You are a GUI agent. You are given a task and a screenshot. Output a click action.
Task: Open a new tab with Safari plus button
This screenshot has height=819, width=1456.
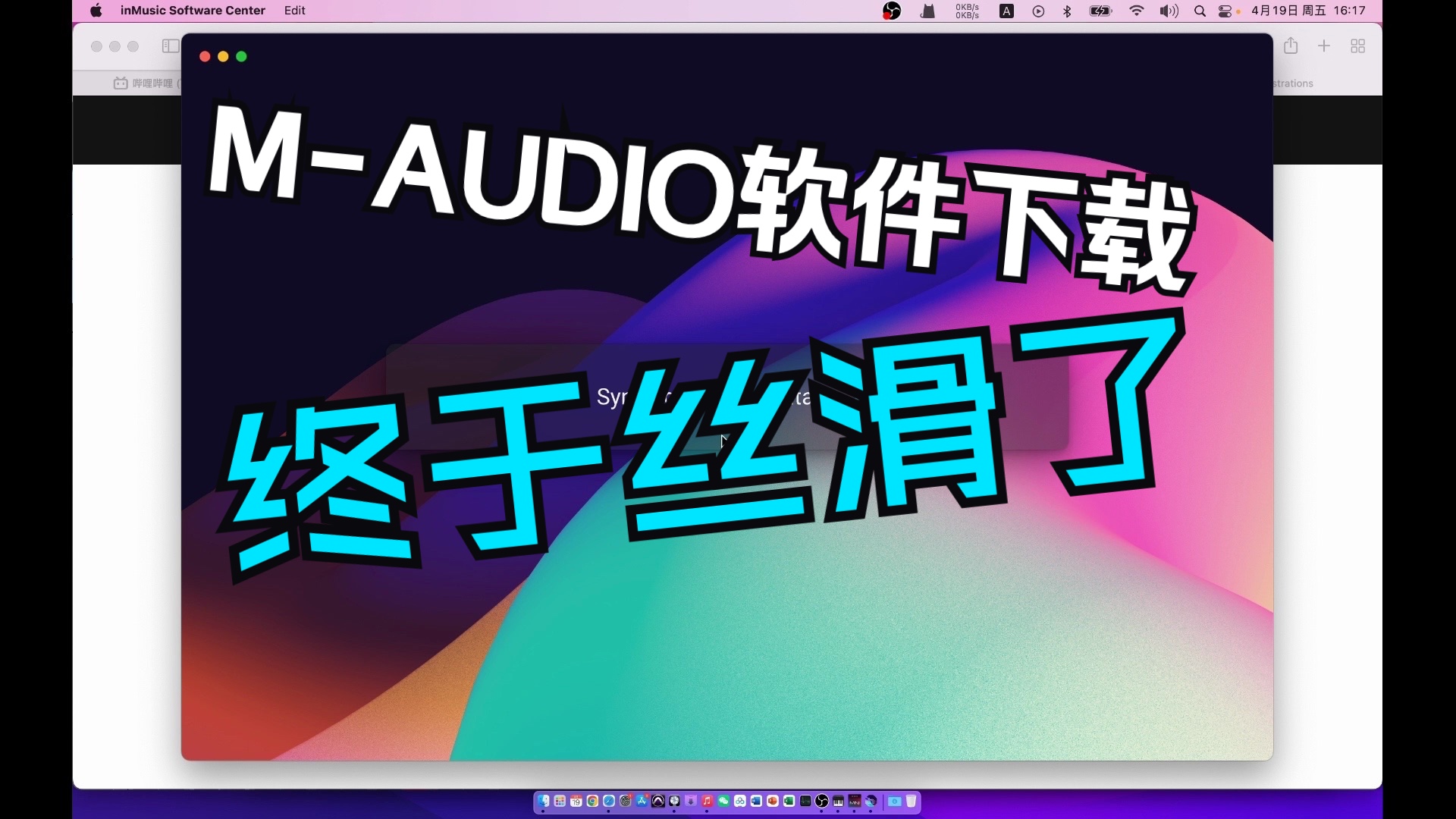(x=1324, y=46)
